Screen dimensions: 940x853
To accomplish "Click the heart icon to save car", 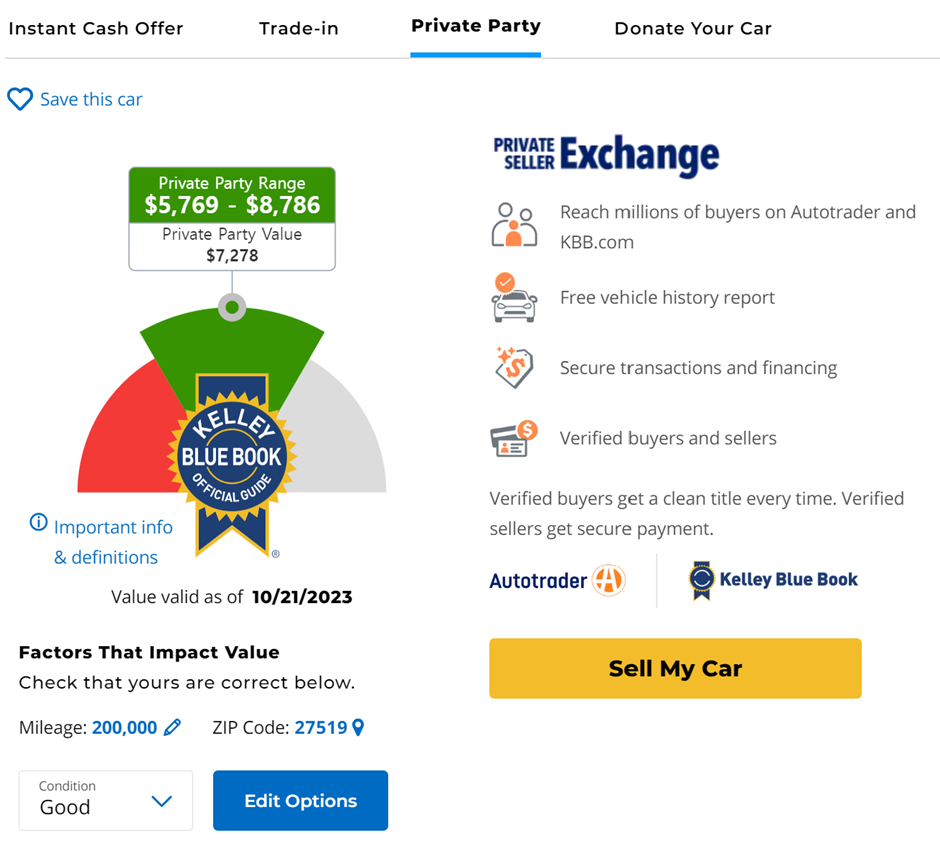I will (20, 99).
